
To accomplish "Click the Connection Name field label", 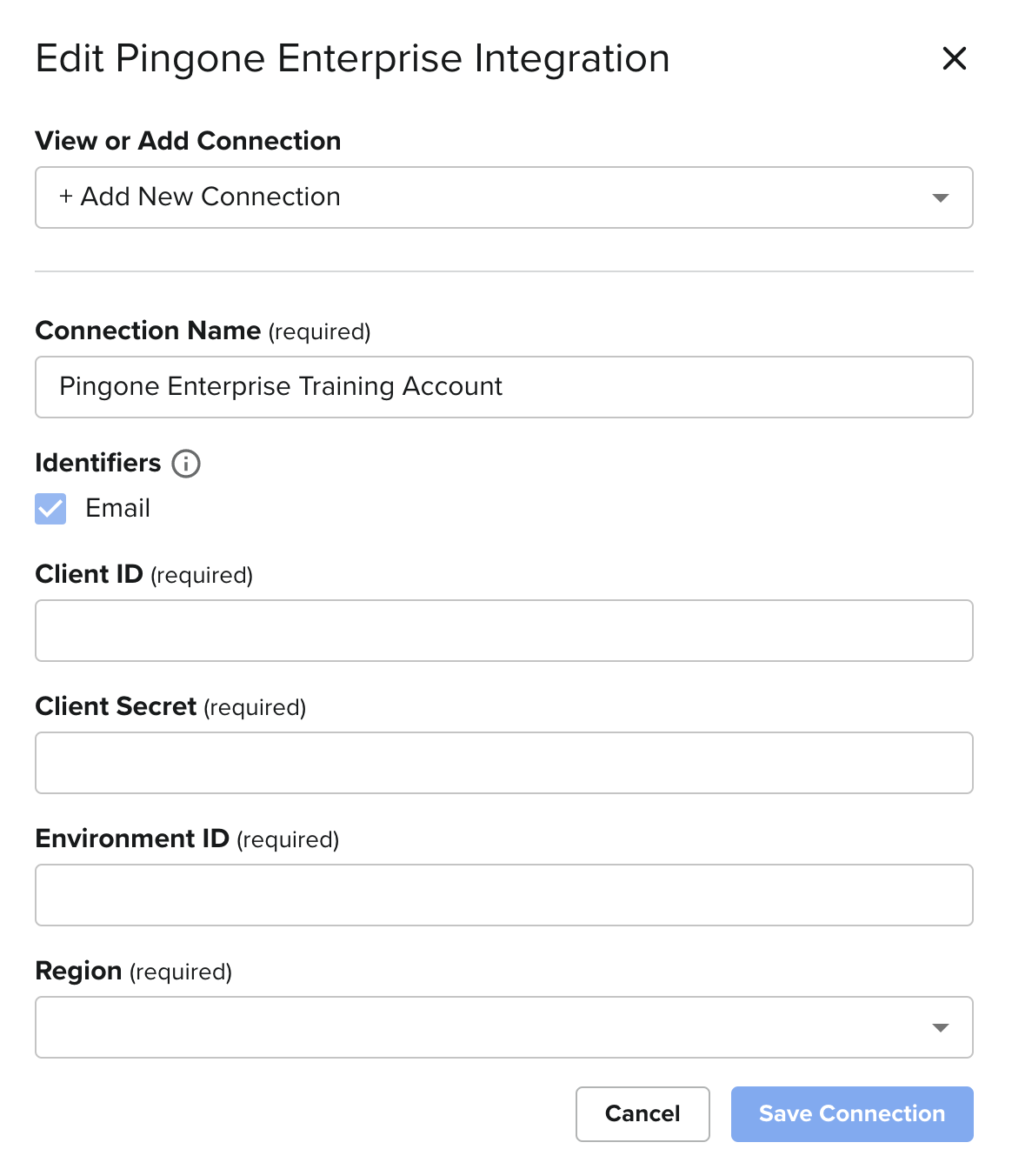I will coord(148,331).
